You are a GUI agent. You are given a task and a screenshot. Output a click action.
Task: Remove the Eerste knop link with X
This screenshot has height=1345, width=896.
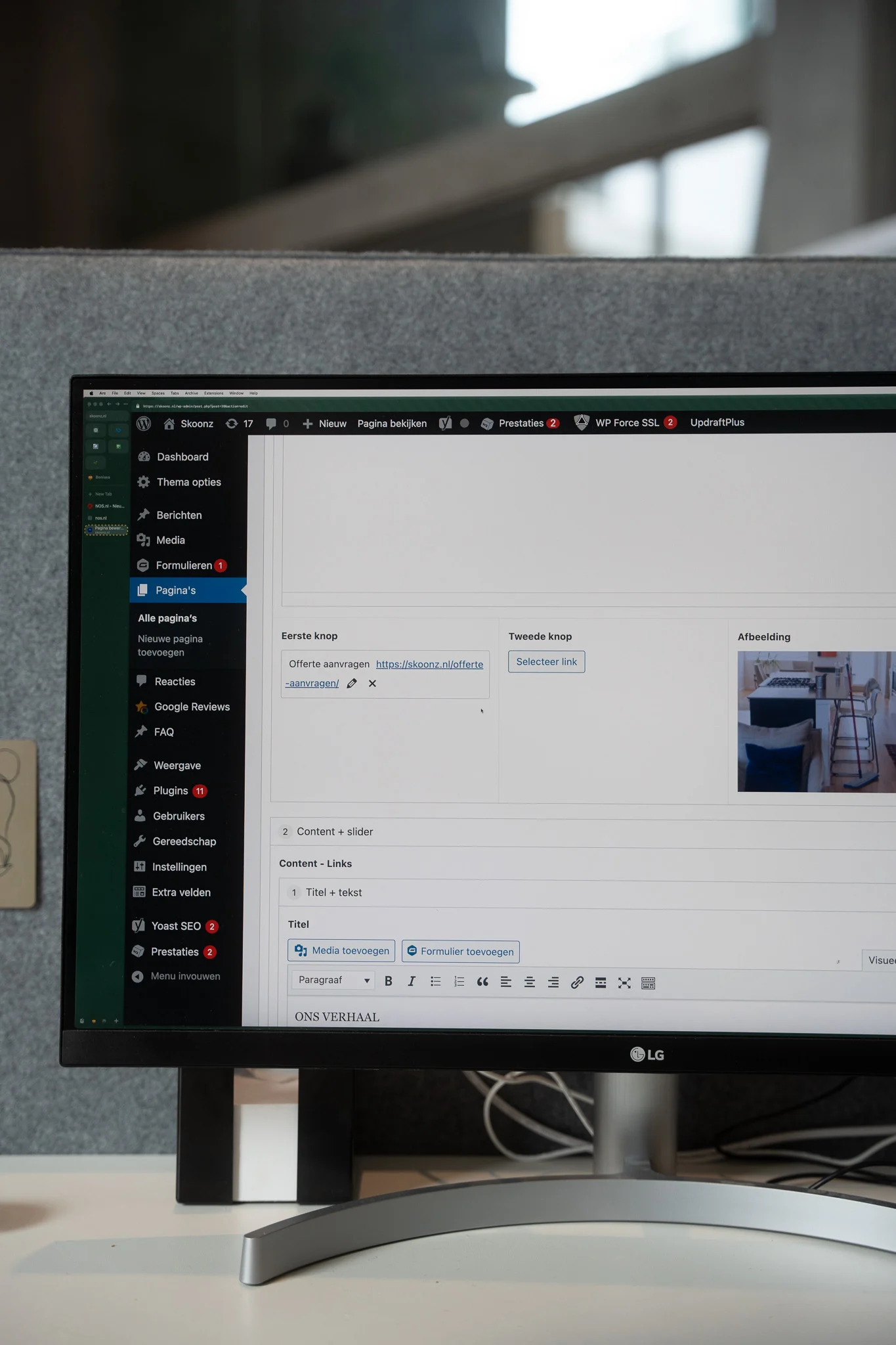point(372,684)
